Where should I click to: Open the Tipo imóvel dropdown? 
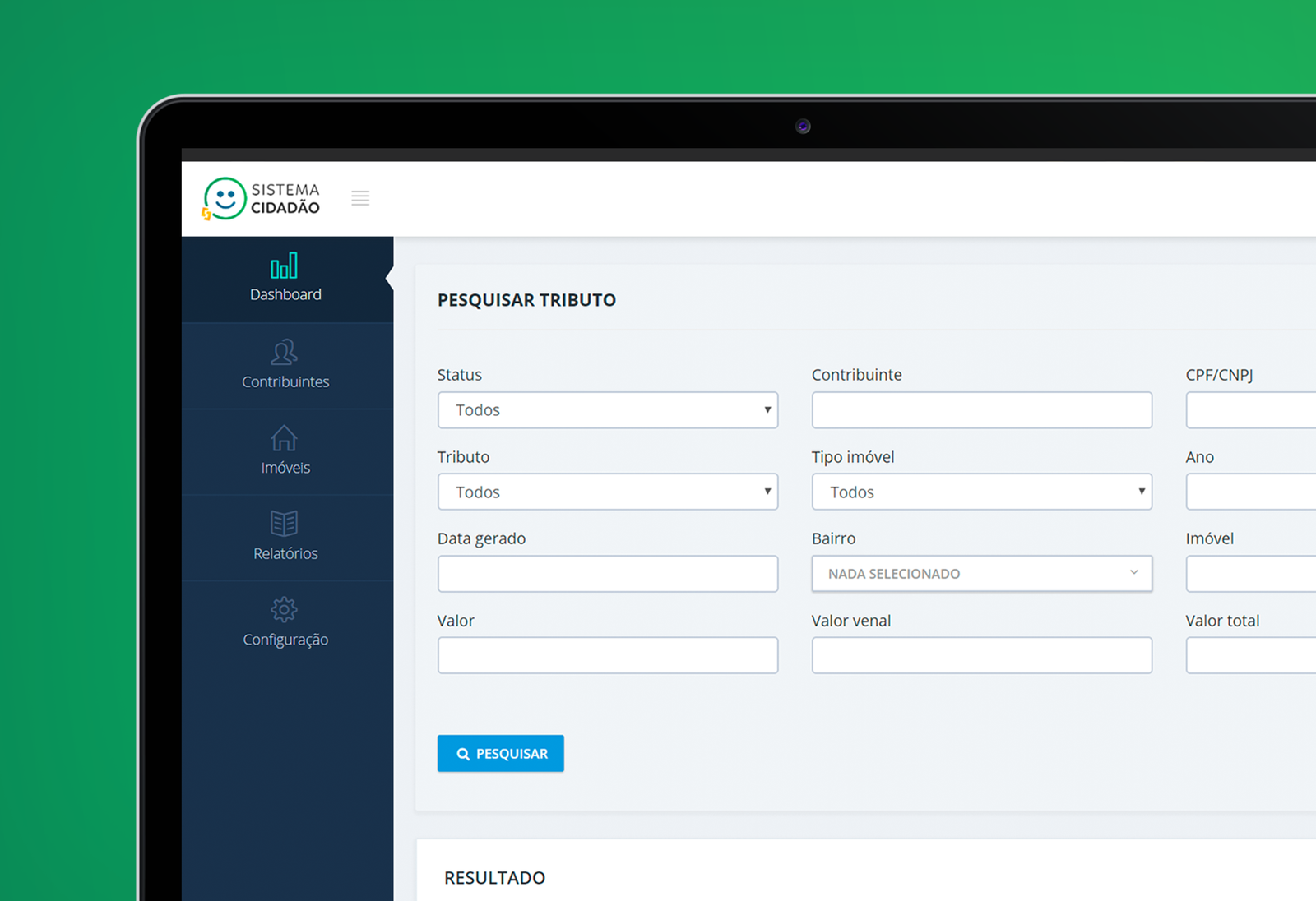pyautogui.click(x=981, y=492)
